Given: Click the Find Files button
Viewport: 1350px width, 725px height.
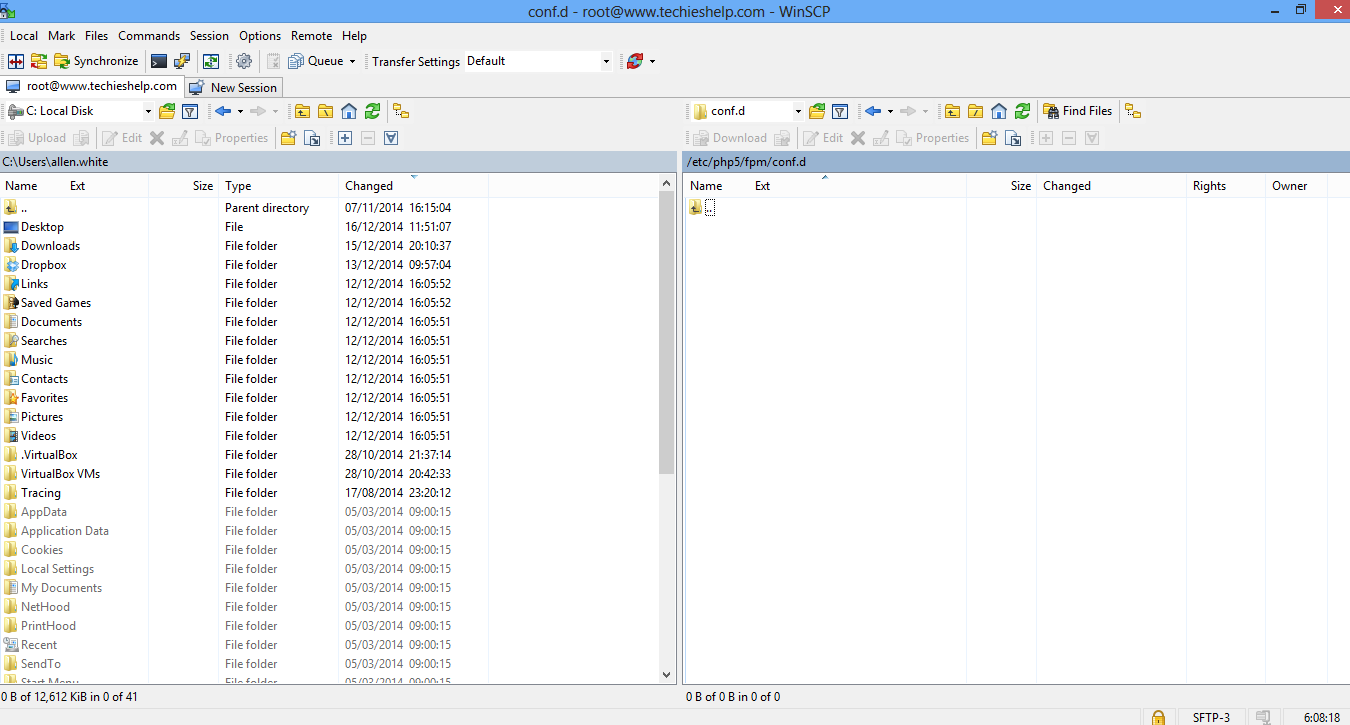Looking at the screenshot, I should tap(1078, 111).
